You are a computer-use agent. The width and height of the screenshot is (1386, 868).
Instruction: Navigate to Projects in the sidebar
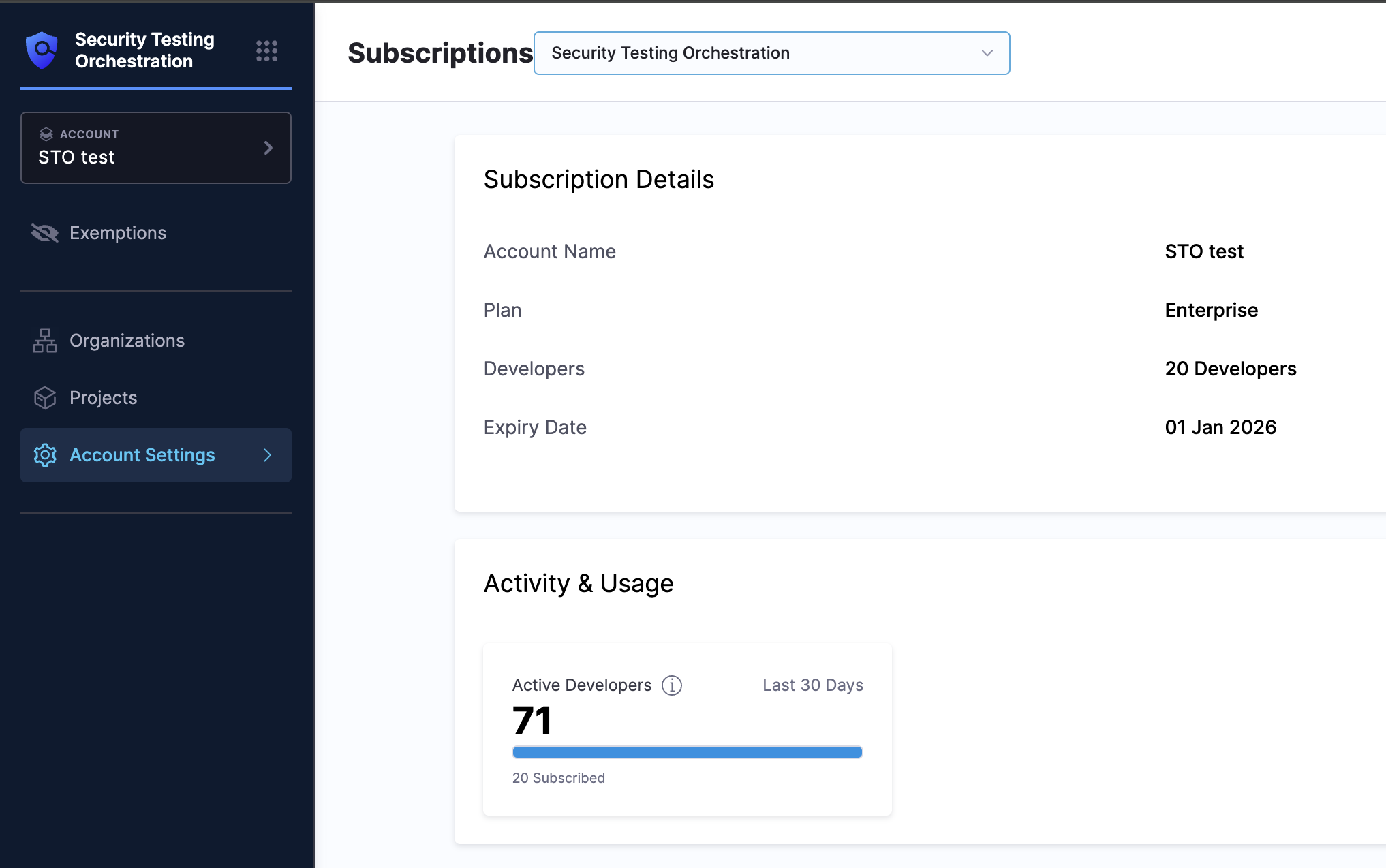coord(104,398)
